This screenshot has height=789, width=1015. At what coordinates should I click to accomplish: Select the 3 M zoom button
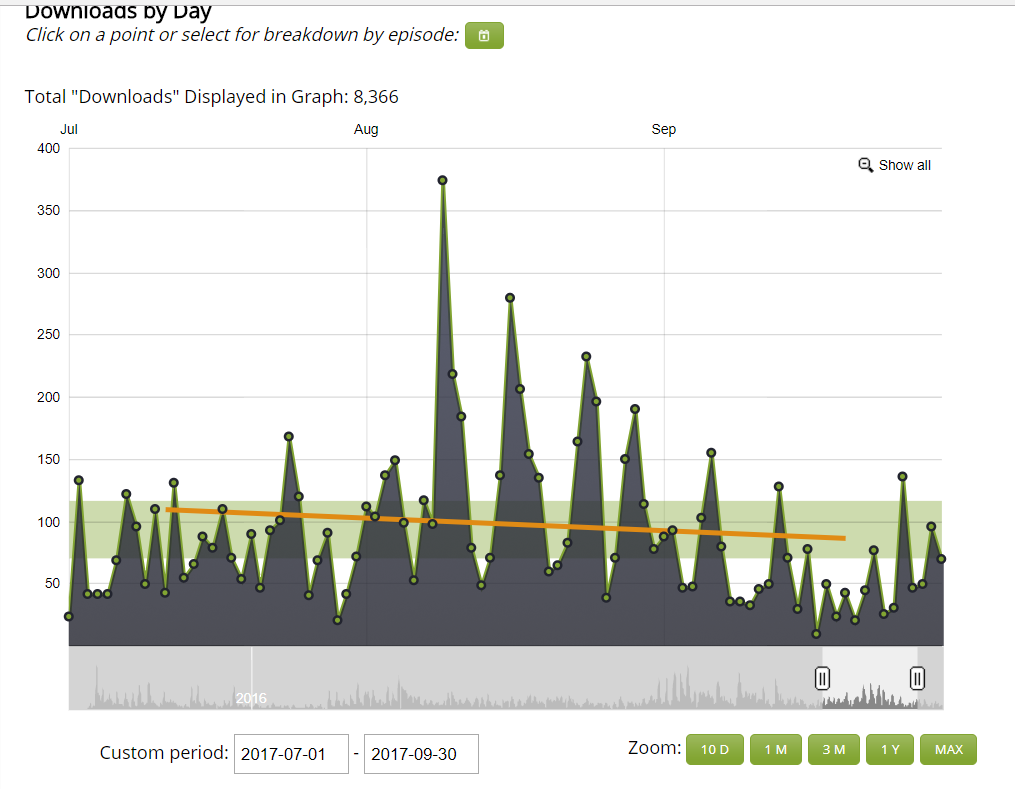click(833, 749)
